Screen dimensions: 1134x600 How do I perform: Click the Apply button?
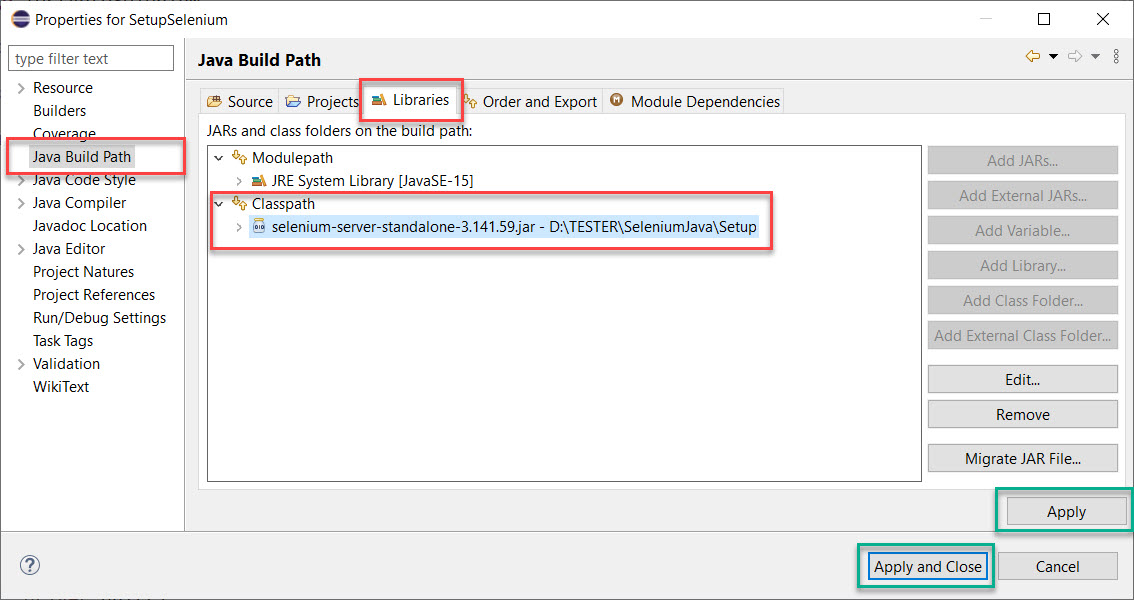coord(1066,512)
